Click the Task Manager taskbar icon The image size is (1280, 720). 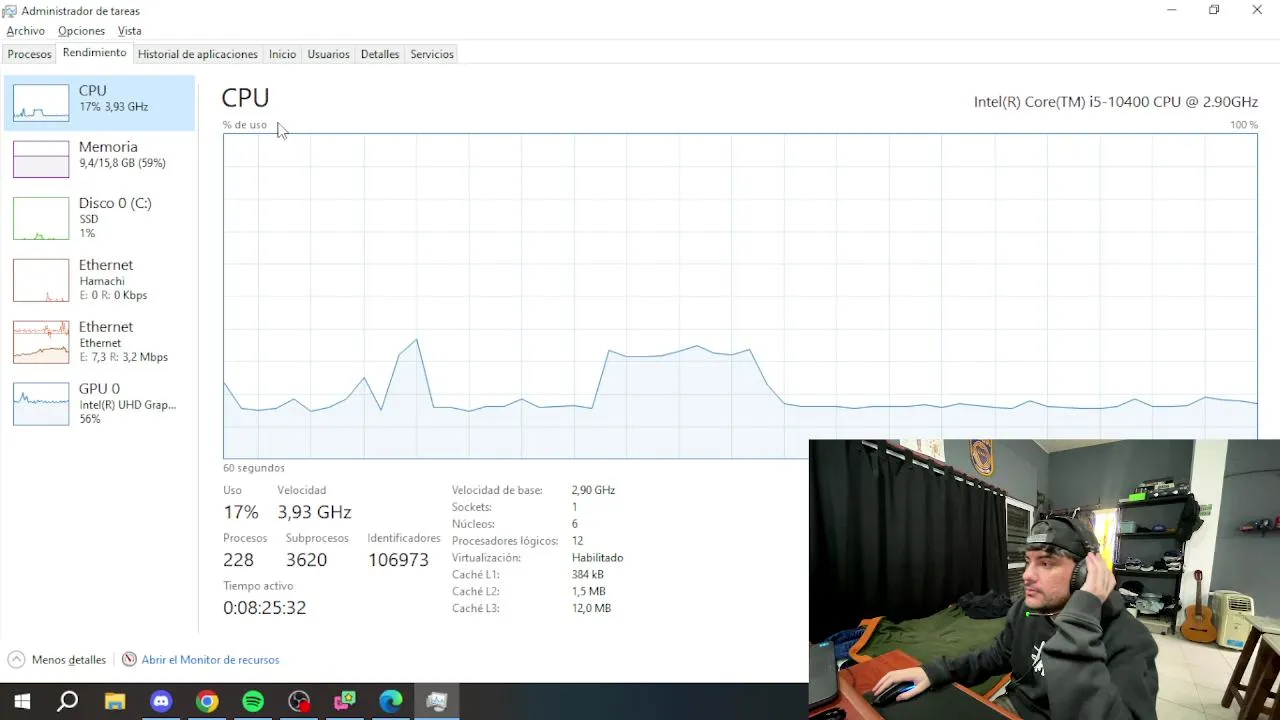click(437, 702)
